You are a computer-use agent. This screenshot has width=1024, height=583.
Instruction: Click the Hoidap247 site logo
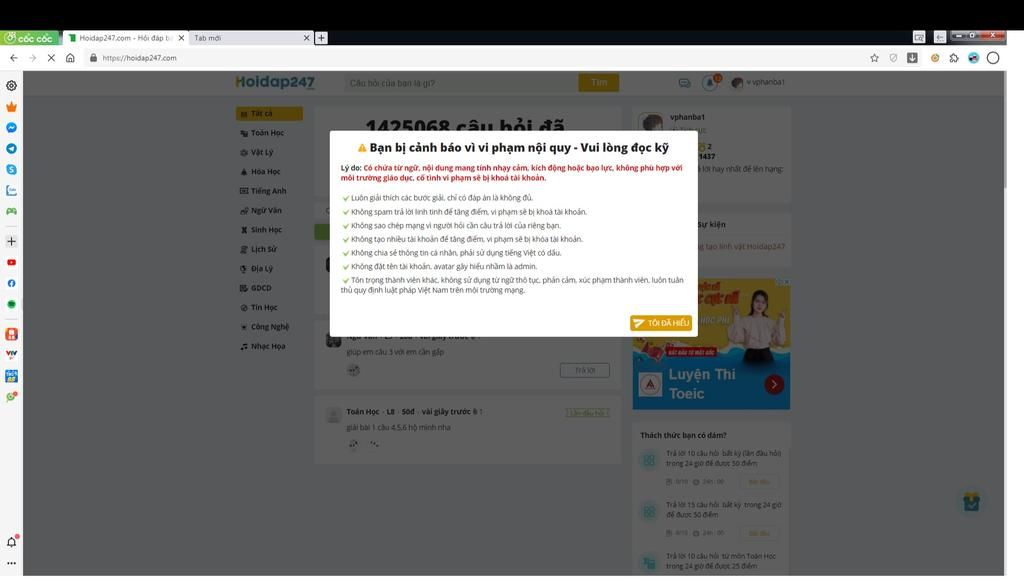click(x=275, y=82)
